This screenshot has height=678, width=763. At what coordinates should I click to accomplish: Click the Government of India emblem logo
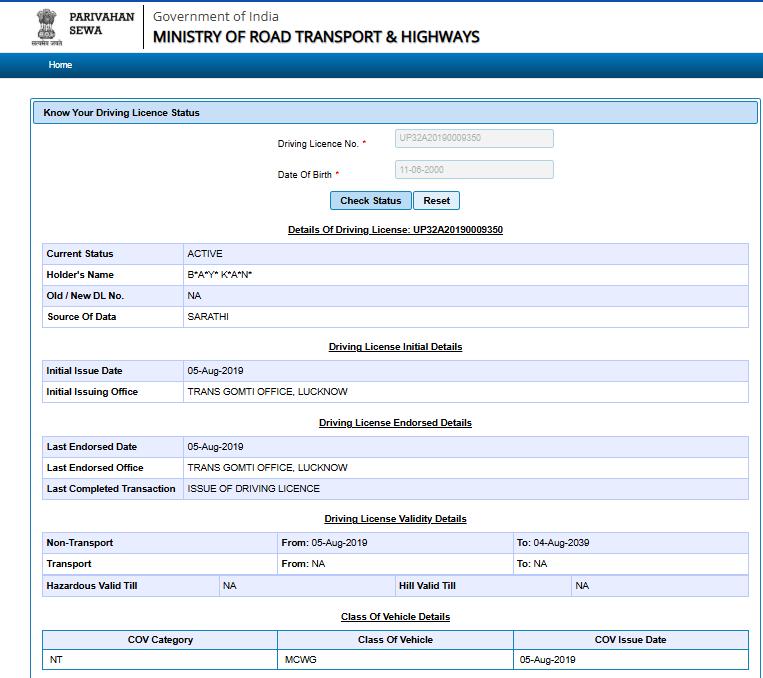click(46, 27)
